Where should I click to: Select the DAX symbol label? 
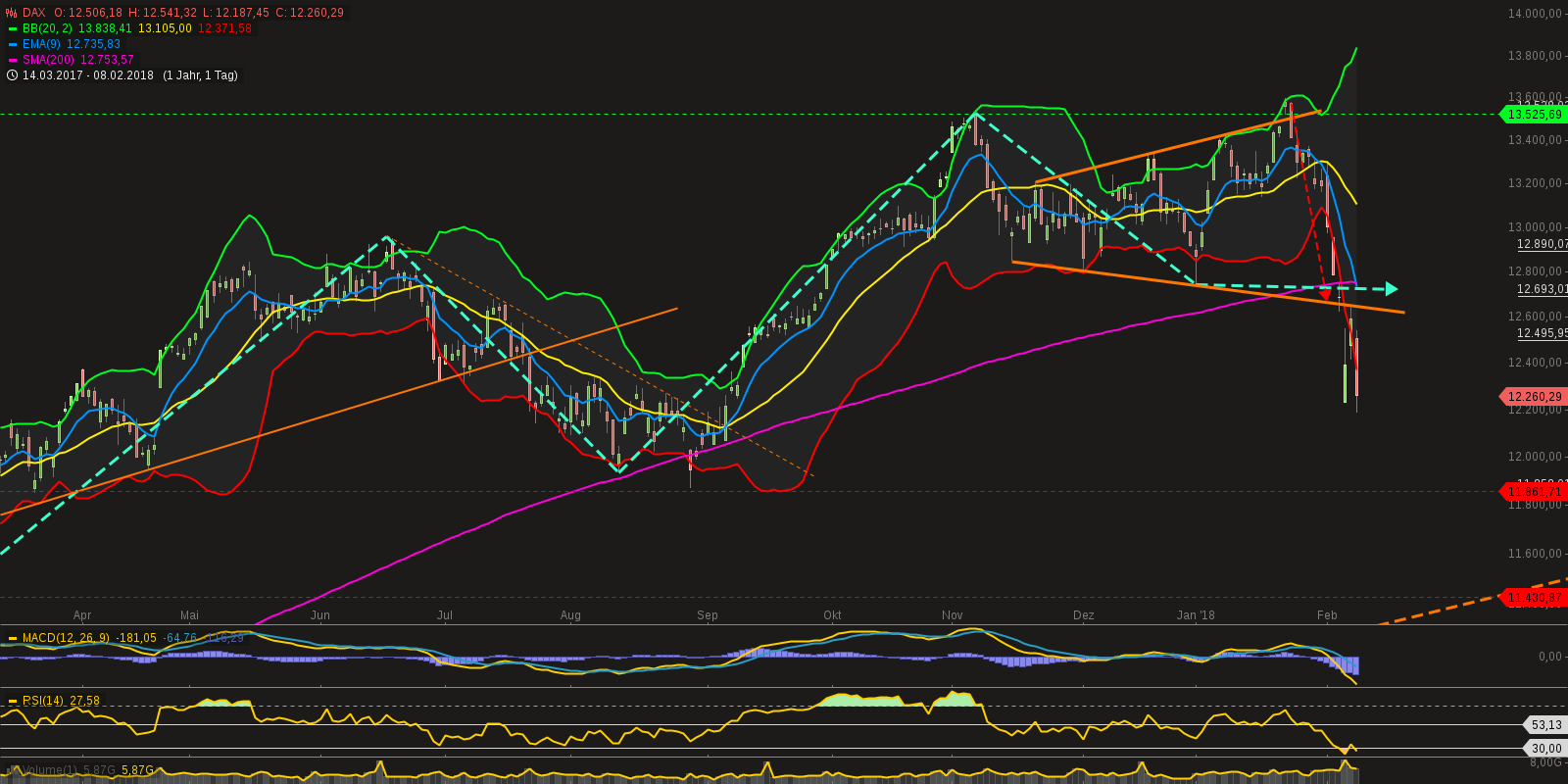[x=34, y=13]
